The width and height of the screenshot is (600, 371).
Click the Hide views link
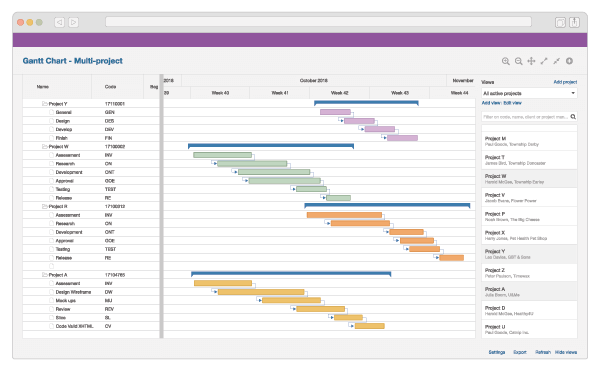566,352
